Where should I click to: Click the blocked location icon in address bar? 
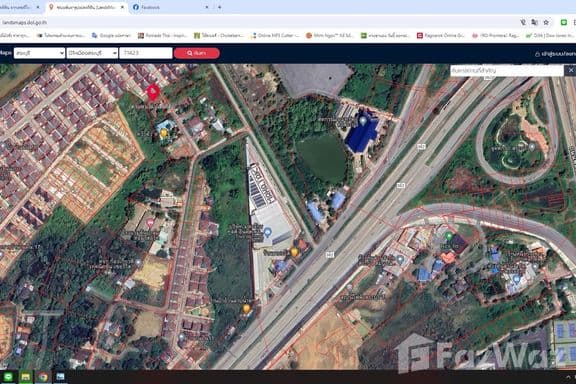[x=523, y=22]
